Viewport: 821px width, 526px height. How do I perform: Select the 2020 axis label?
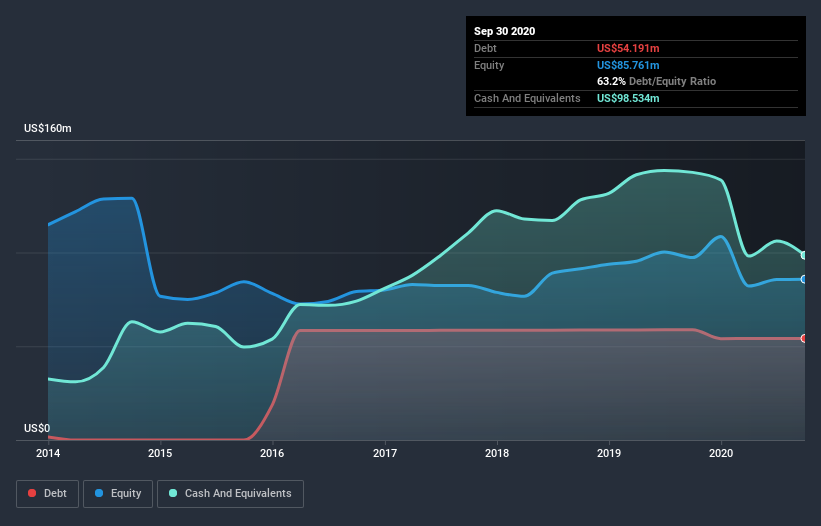pos(721,453)
